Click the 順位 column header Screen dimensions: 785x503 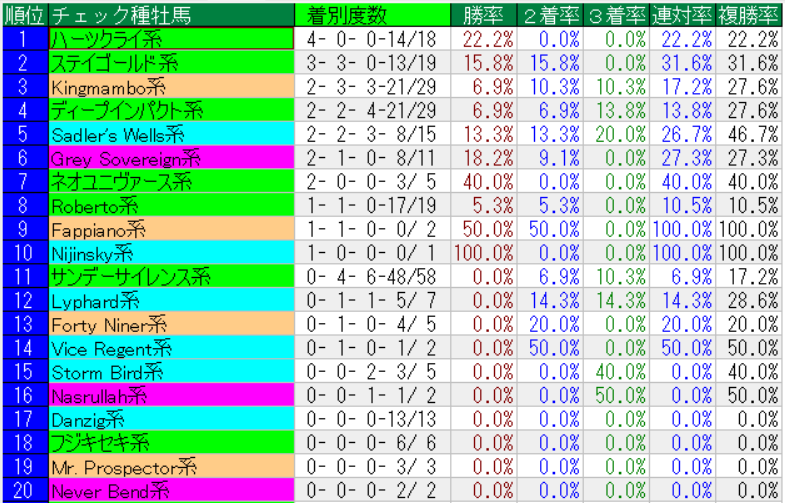[23, 16]
